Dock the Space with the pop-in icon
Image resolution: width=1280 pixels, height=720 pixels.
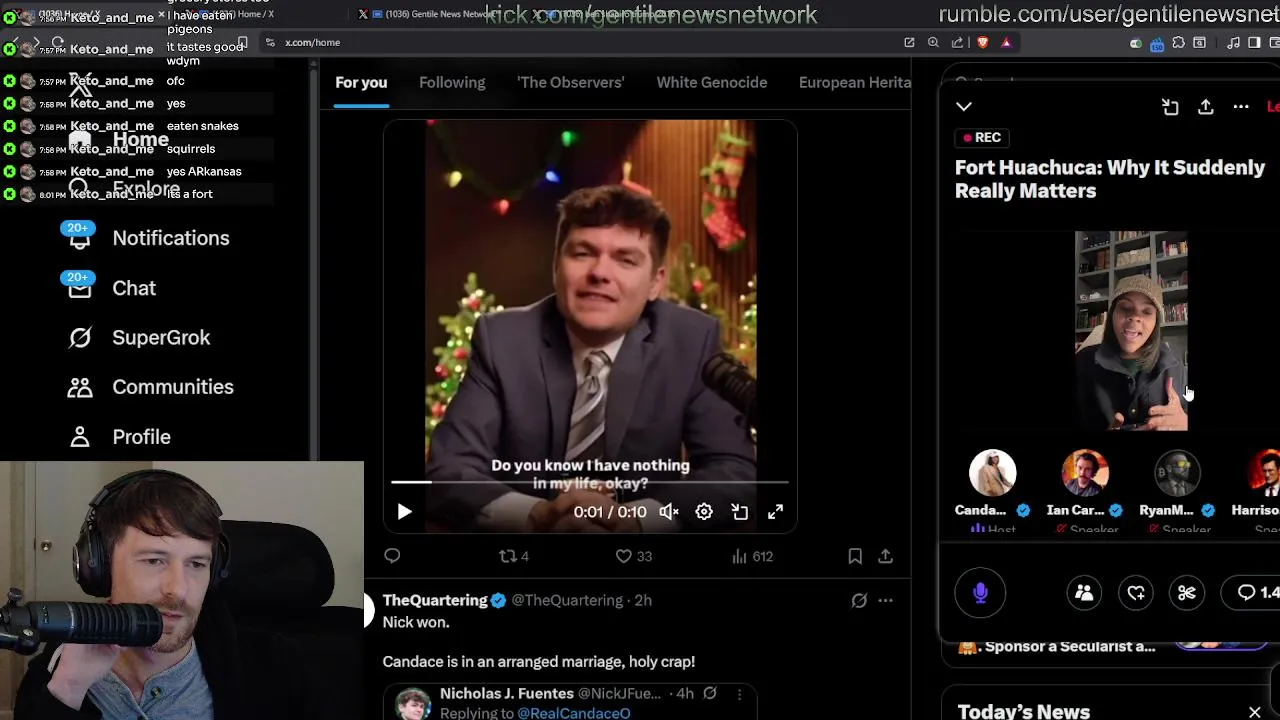click(1170, 107)
